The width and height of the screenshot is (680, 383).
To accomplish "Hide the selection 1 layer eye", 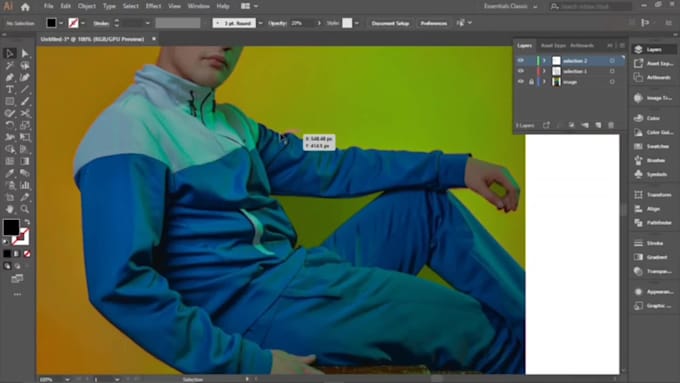I will pyautogui.click(x=521, y=71).
